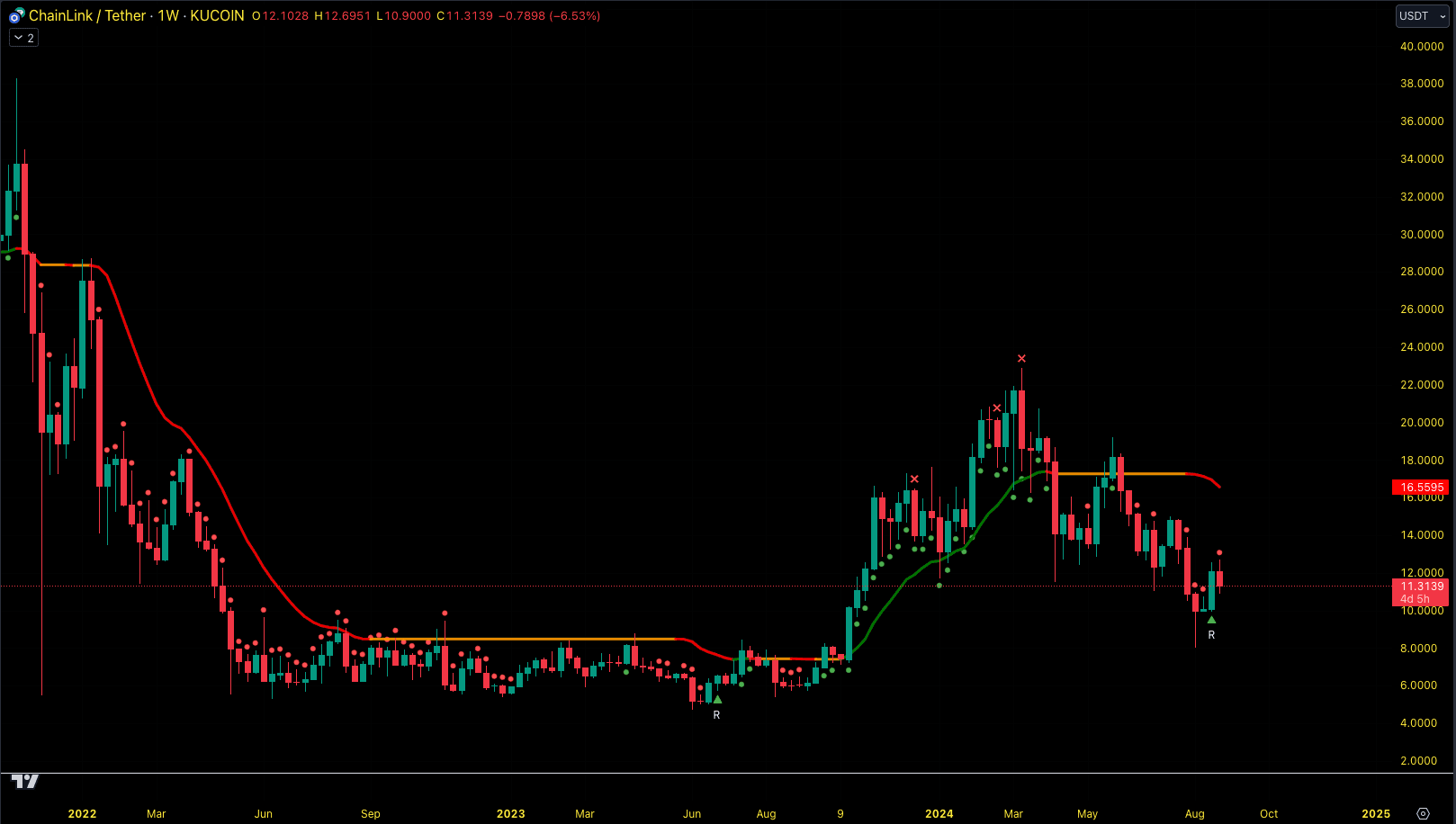Viewport: 1456px width, 824px height.
Task: Click the −0.7898 (−6.53%) change value
Action: tap(549, 15)
